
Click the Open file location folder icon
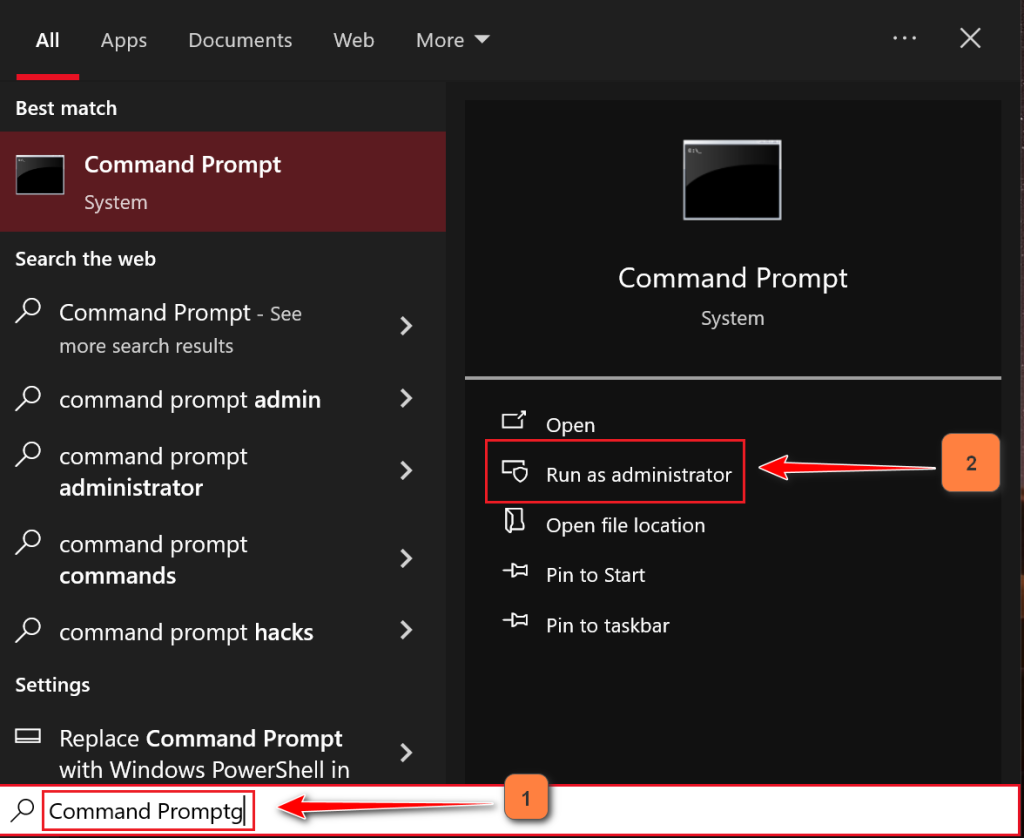[514, 523]
